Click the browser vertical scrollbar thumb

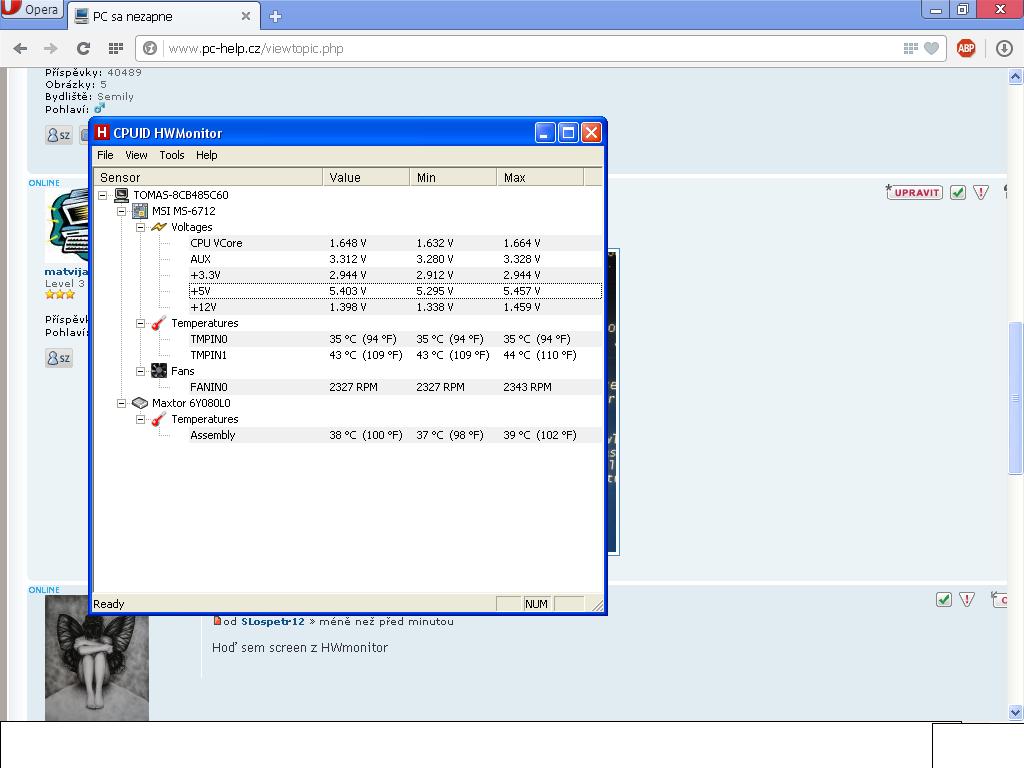point(1016,398)
